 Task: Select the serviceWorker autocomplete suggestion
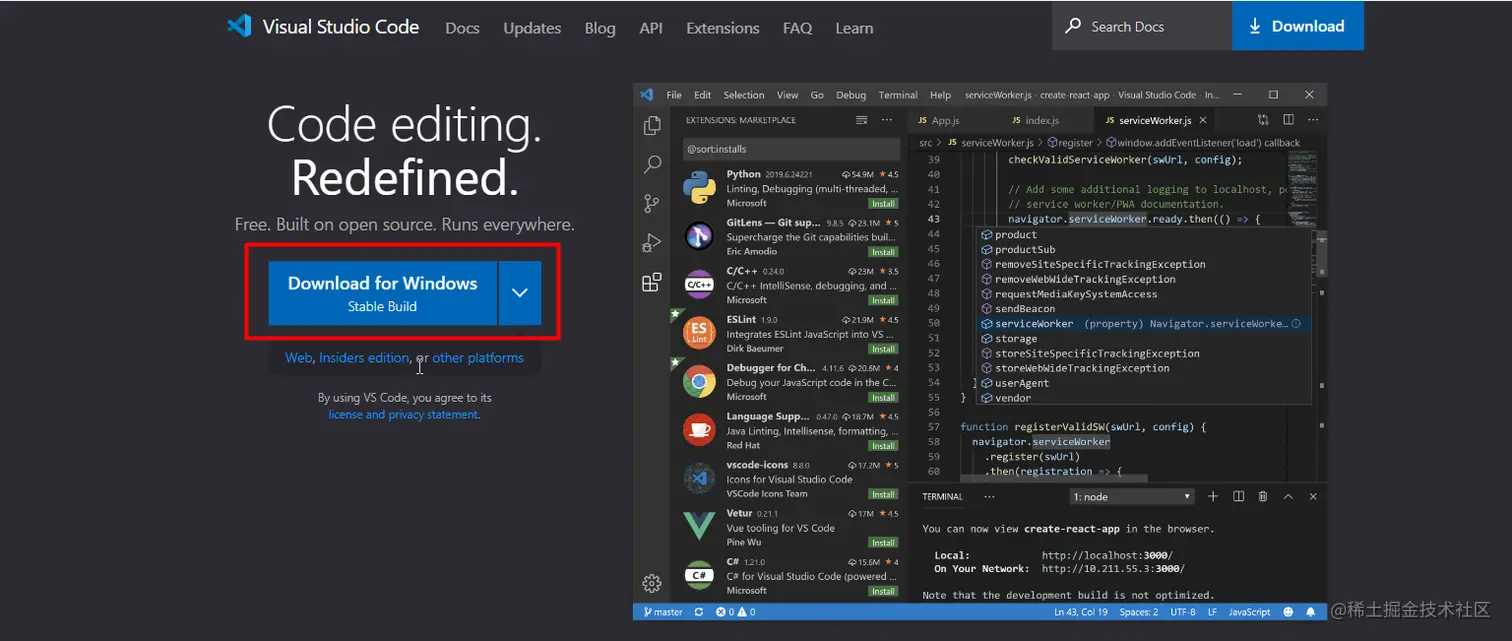[x=1142, y=324]
